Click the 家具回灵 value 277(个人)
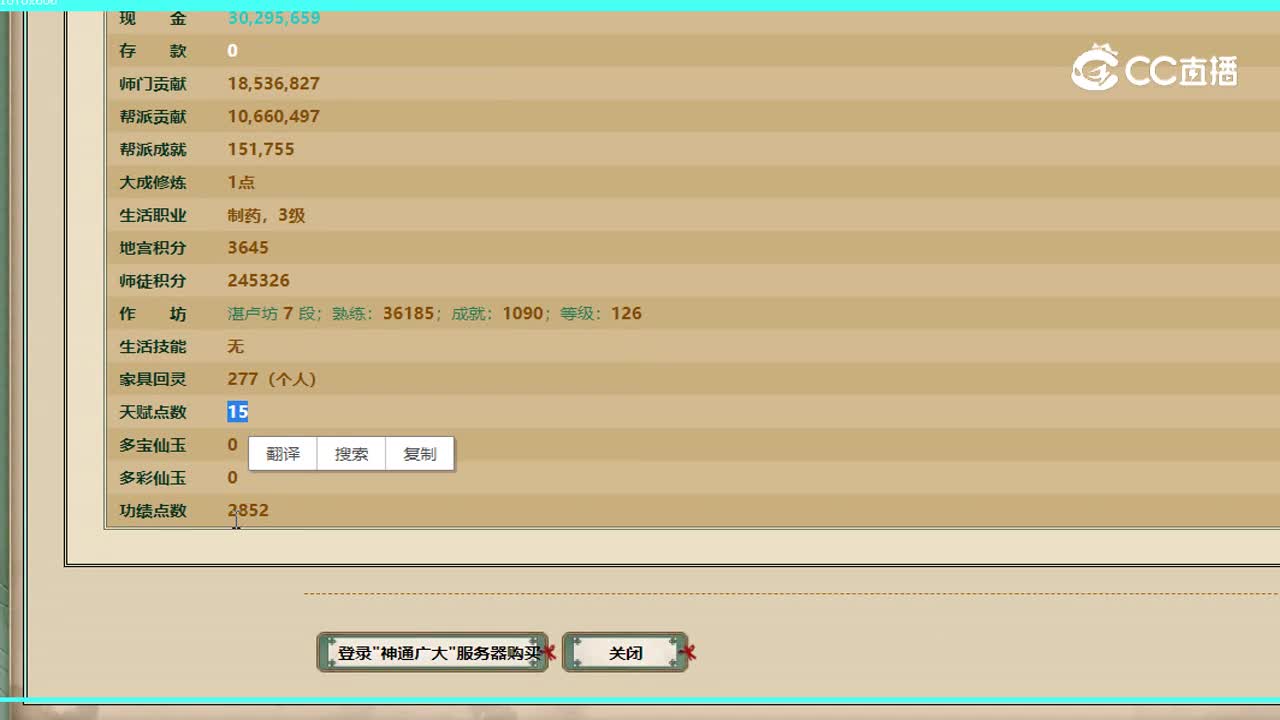The image size is (1280, 720). (x=272, y=380)
